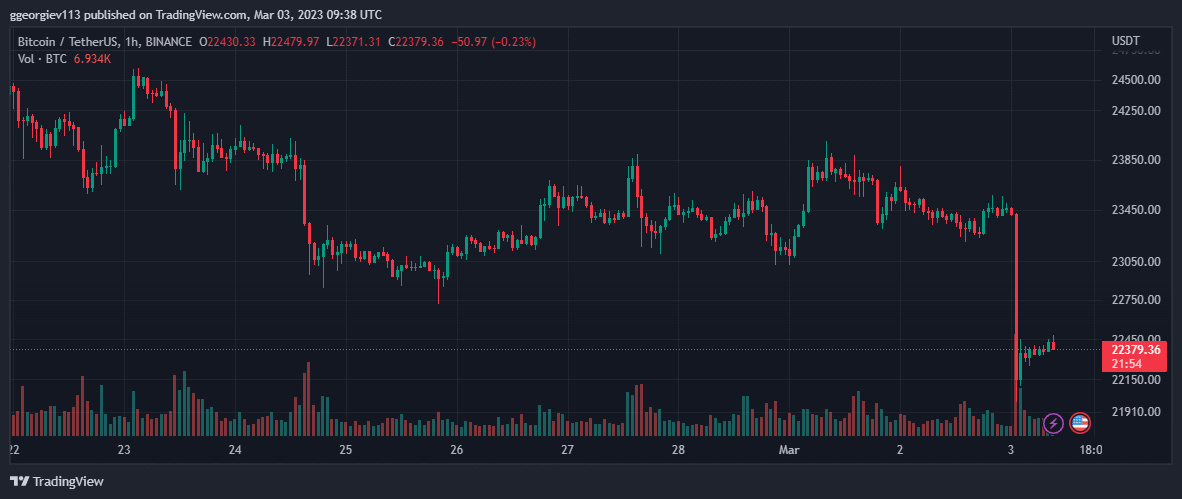Select the 25 date on time axis

(x=345, y=450)
